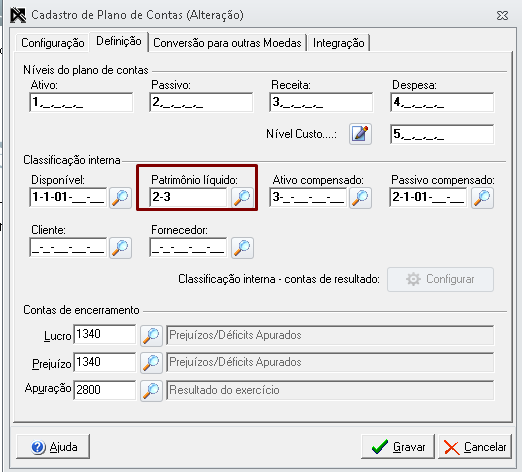Click the Ativo compensado lookup magnifier

pos(360,198)
